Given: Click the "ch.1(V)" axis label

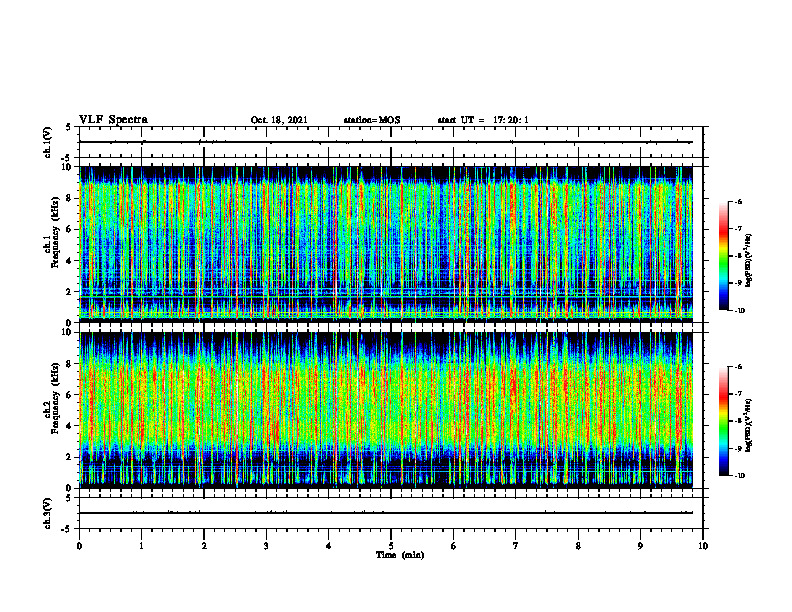Looking at the screenshot, I should point(47,142).
